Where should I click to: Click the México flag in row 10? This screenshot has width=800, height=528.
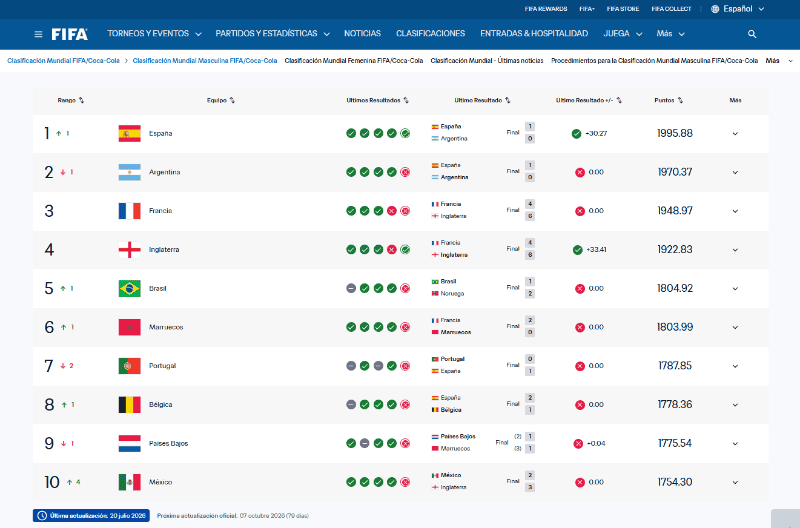coord(130,482)
